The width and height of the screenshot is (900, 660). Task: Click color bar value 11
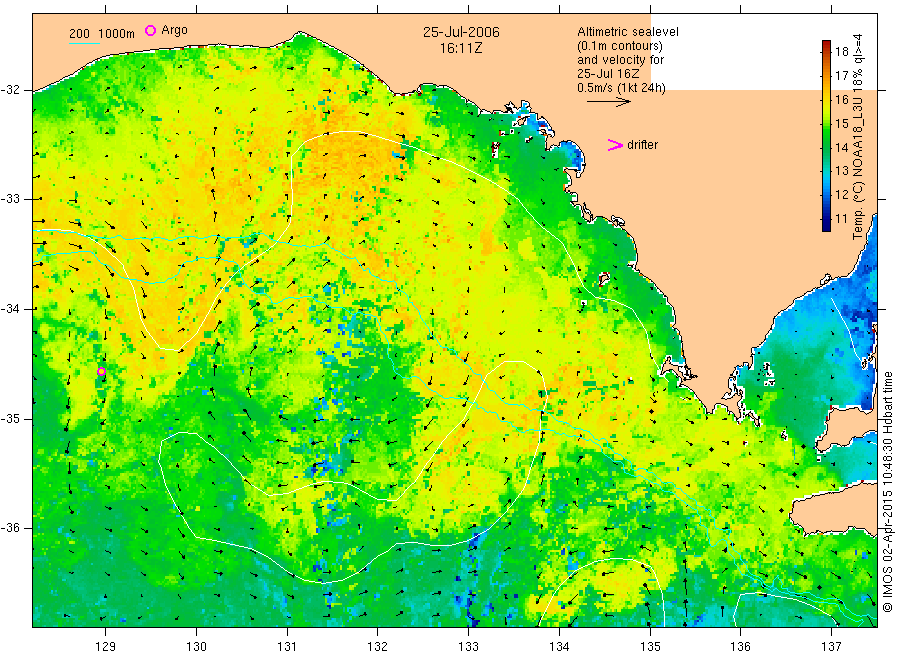841,219
